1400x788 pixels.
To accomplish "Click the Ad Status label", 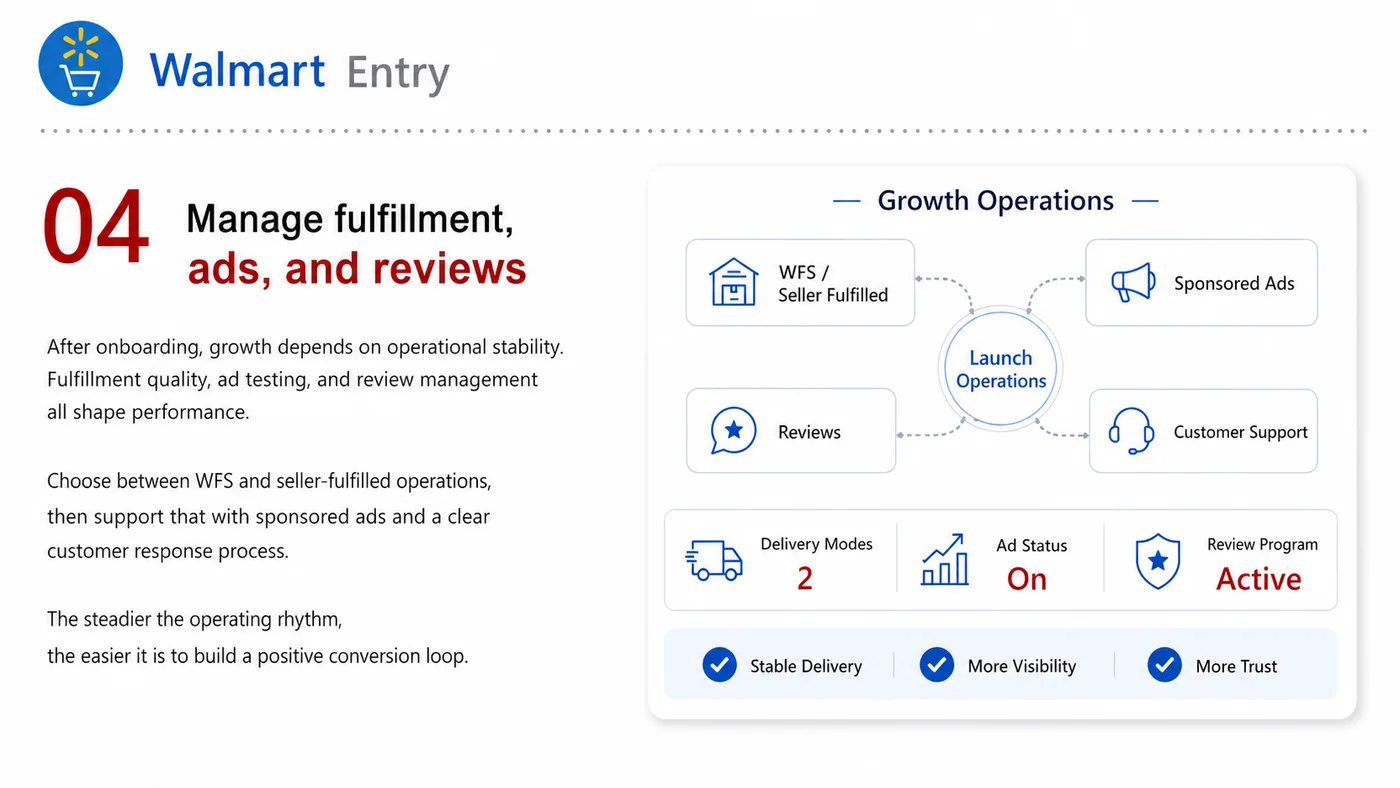I will click(x=1031, y=545).
